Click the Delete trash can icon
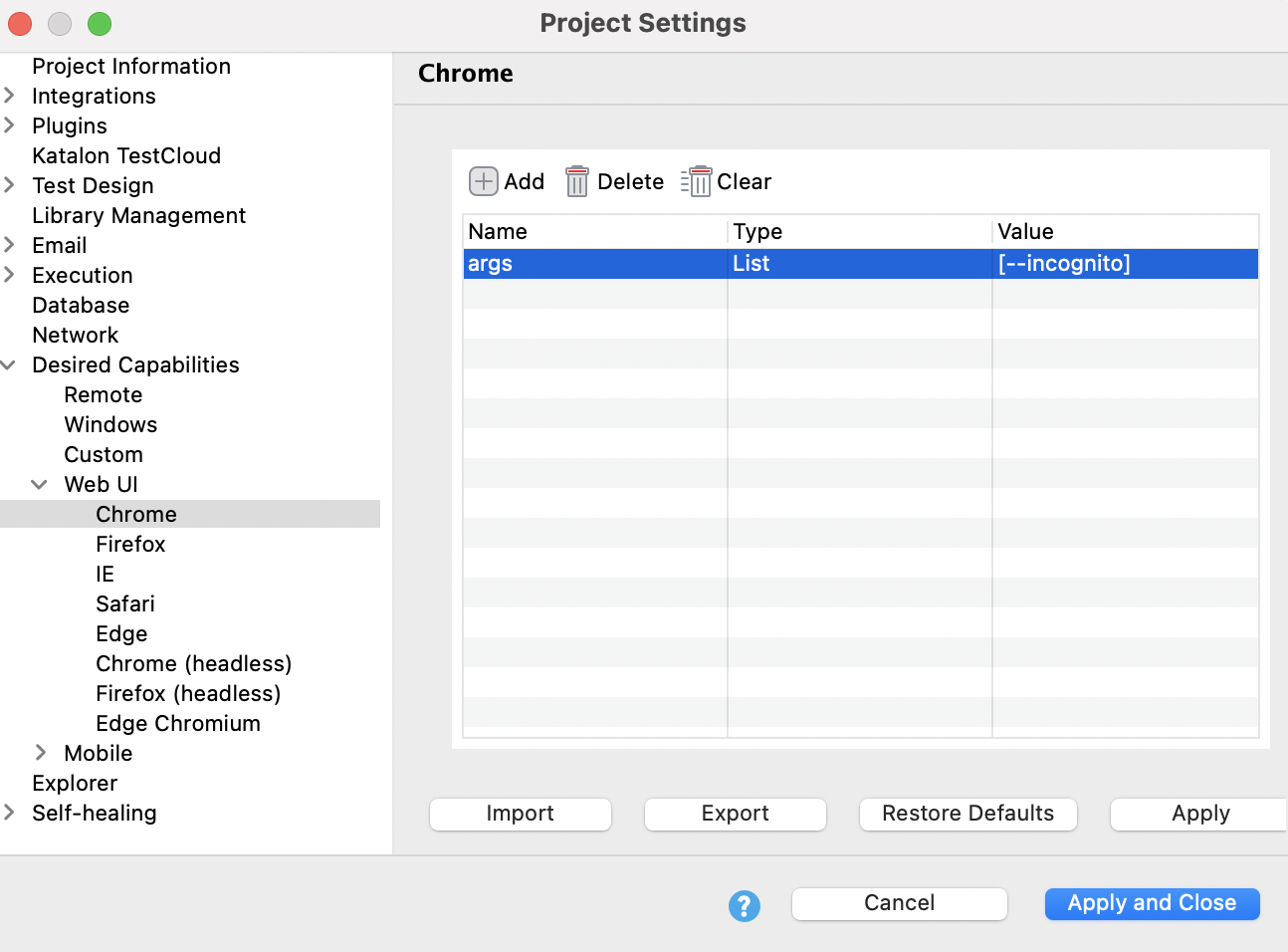The image size is (1288, 952). tap(577, 181)
